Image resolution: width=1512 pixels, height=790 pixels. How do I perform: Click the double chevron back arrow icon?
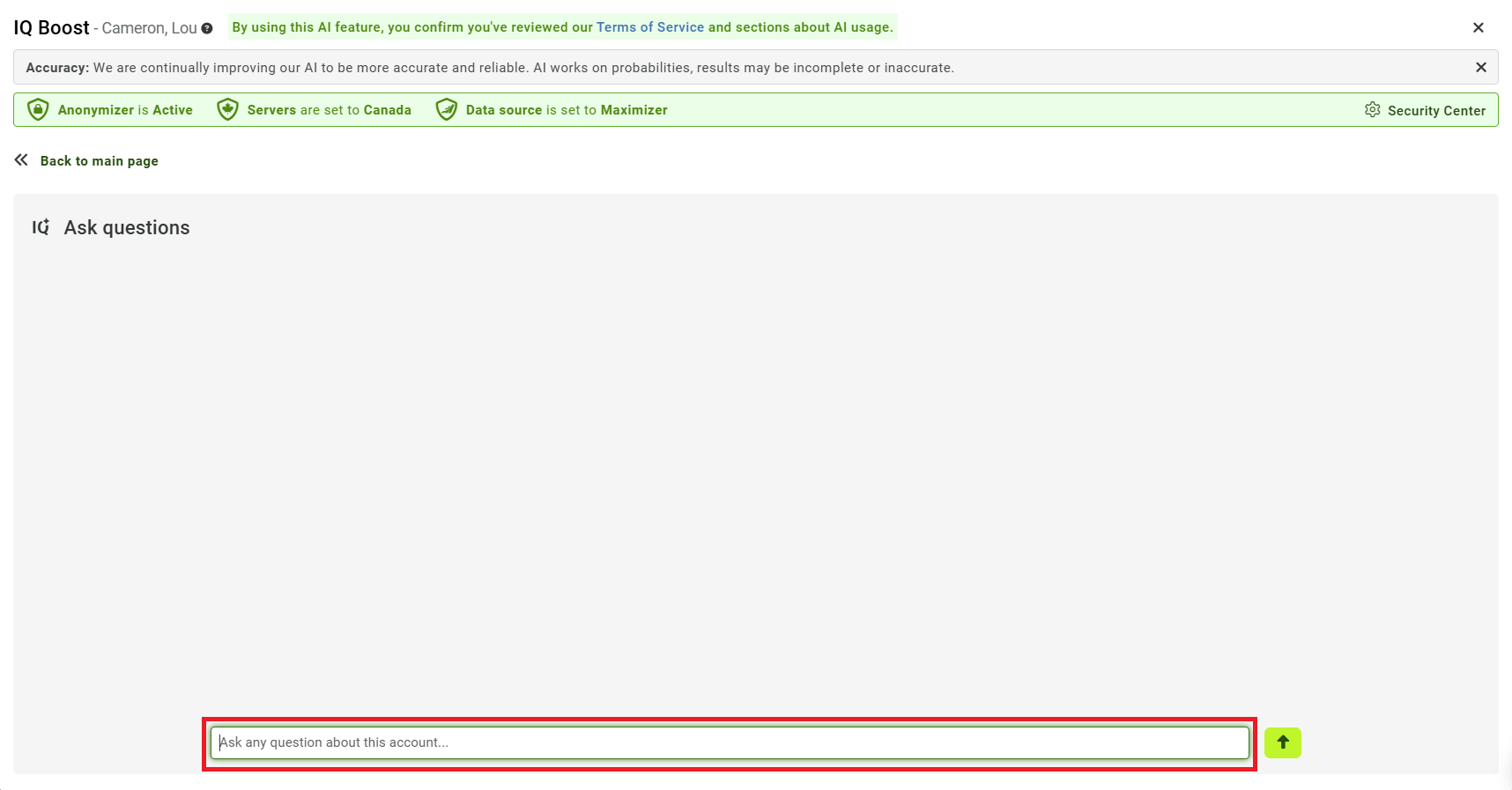pos(21,160)
